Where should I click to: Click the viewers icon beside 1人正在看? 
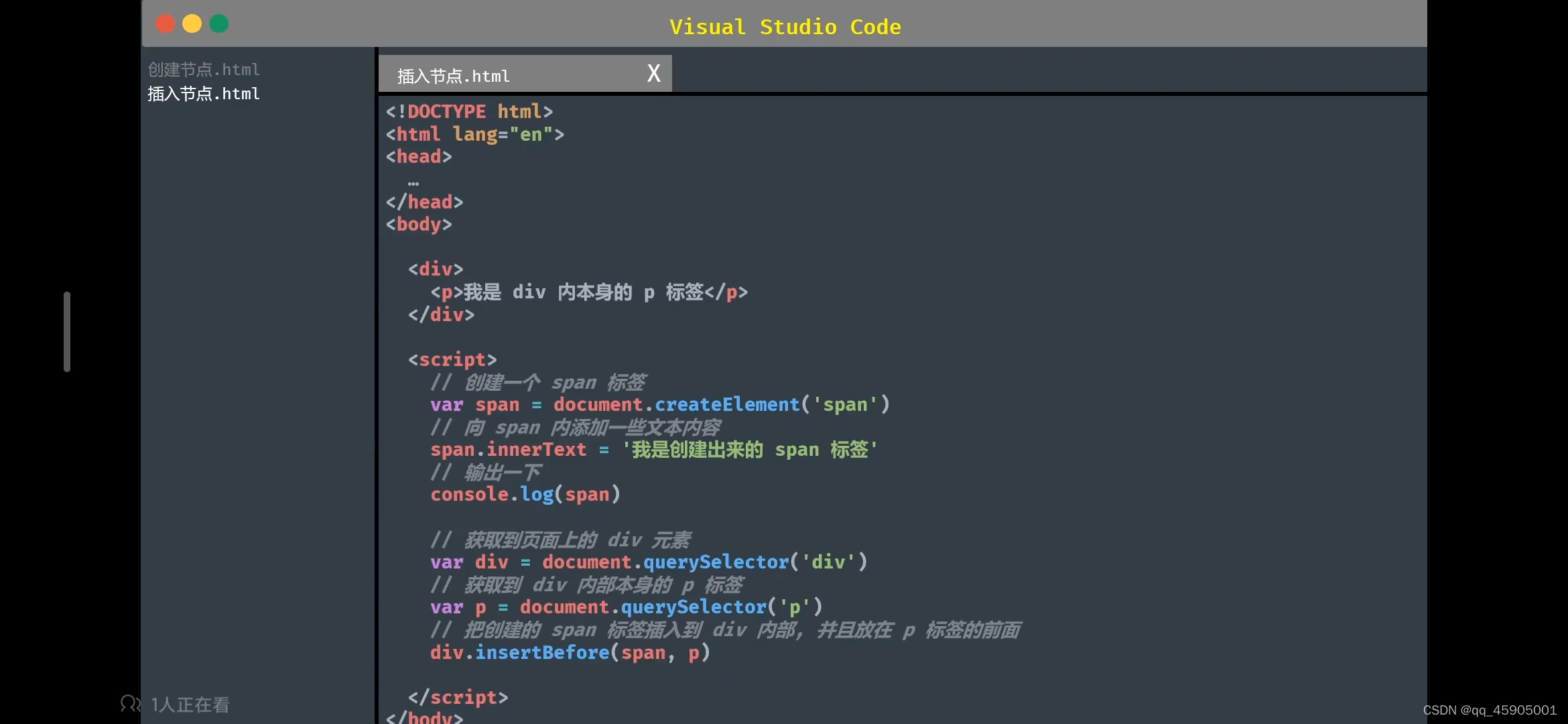point(130,703)
